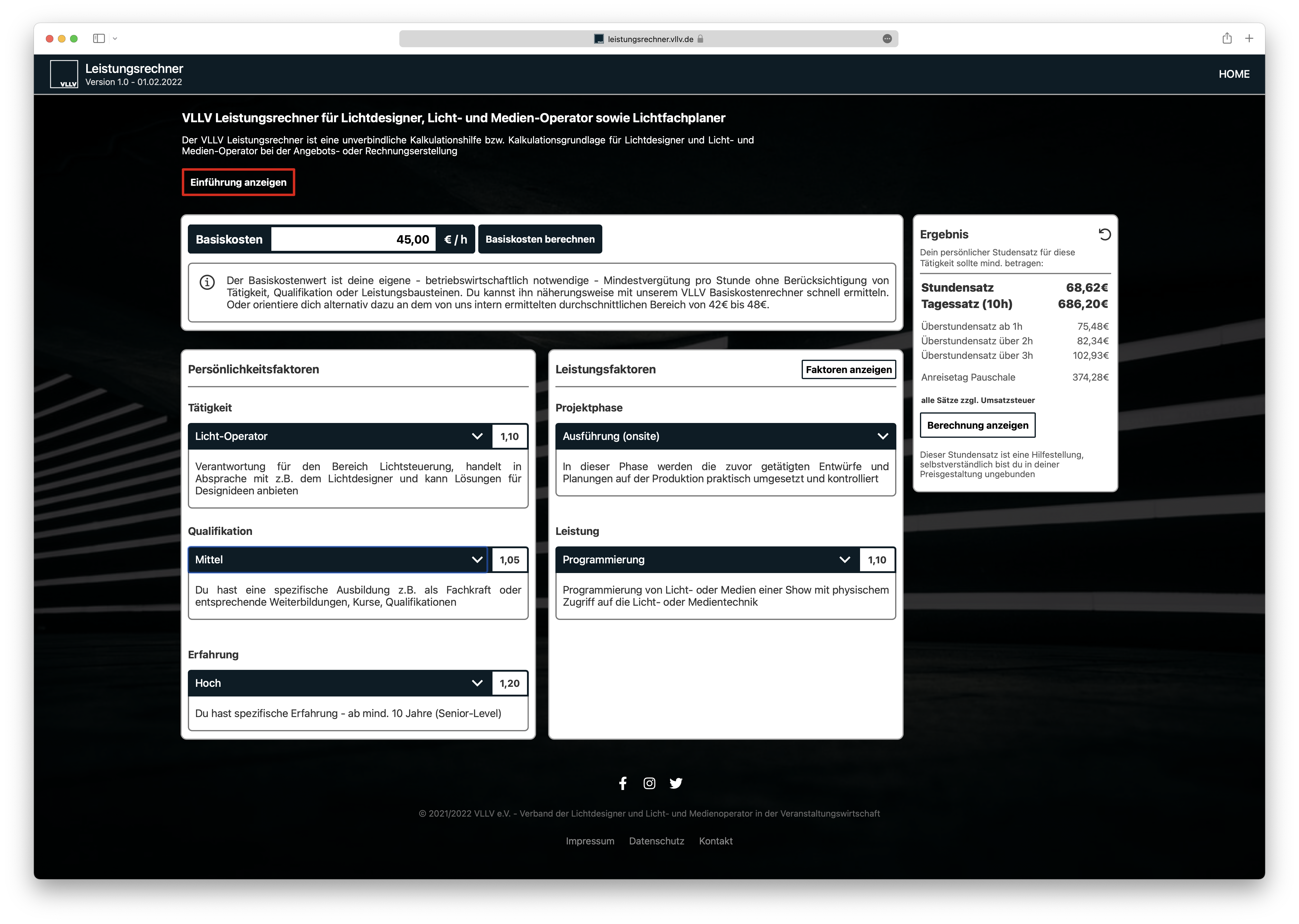The height and width of the screenshot is (924, 1299).
Task: Open the Leistung dropdown Programmierung
Action: [707, 560]
